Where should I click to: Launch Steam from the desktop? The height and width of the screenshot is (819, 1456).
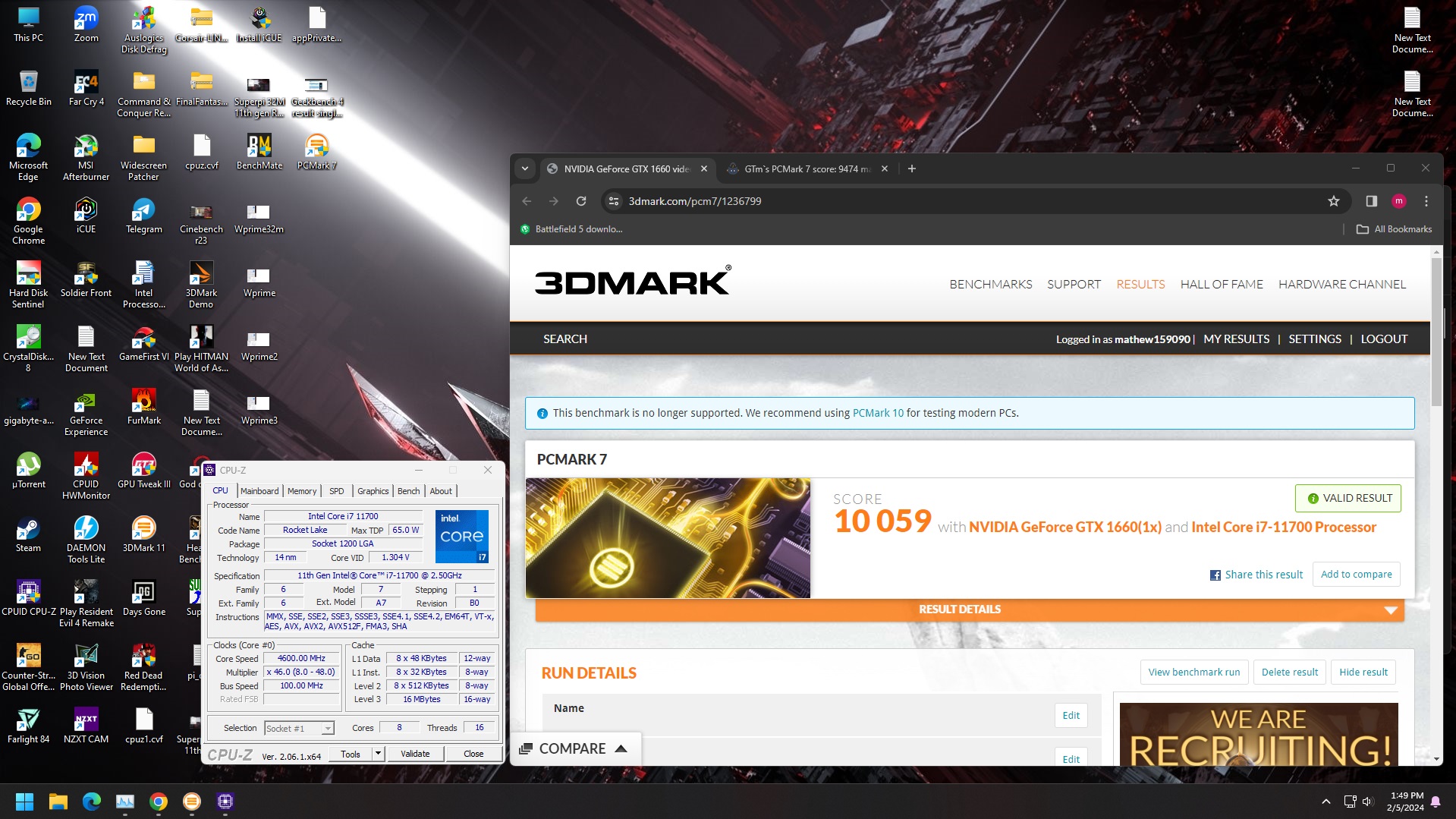pos(28,534)
